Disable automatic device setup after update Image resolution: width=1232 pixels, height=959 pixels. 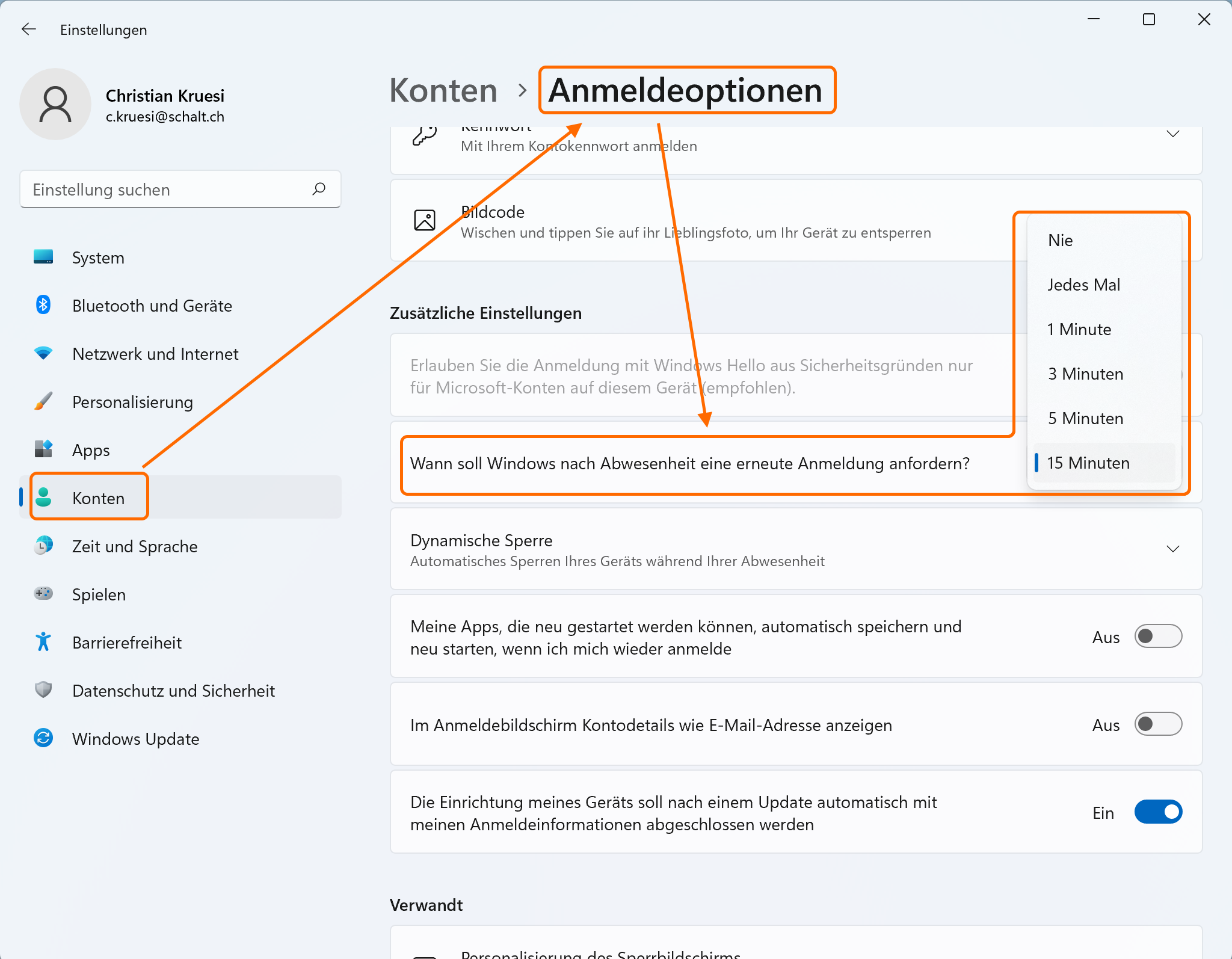point(1157,812)
